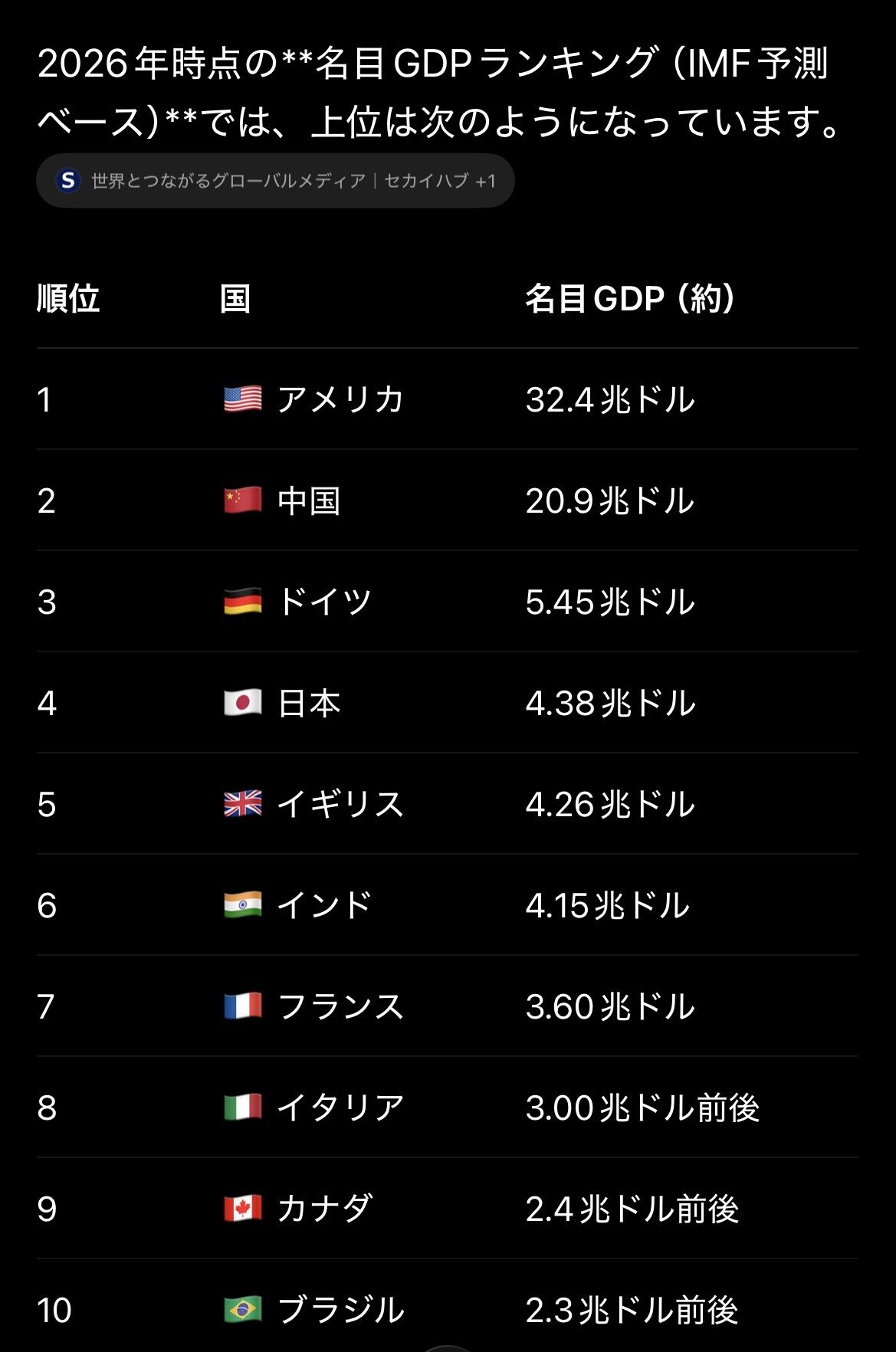Select the 名目GDP（約） column header

point(631,298)
